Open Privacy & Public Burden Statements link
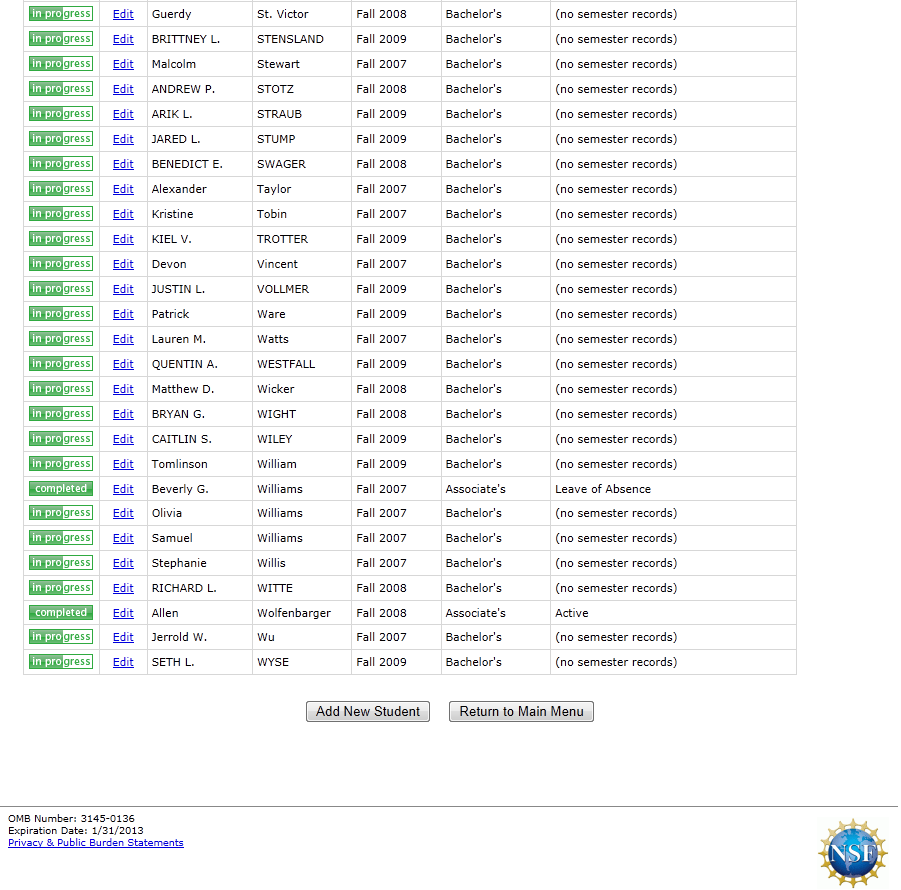901x890 pixels. tap(96, 843)
